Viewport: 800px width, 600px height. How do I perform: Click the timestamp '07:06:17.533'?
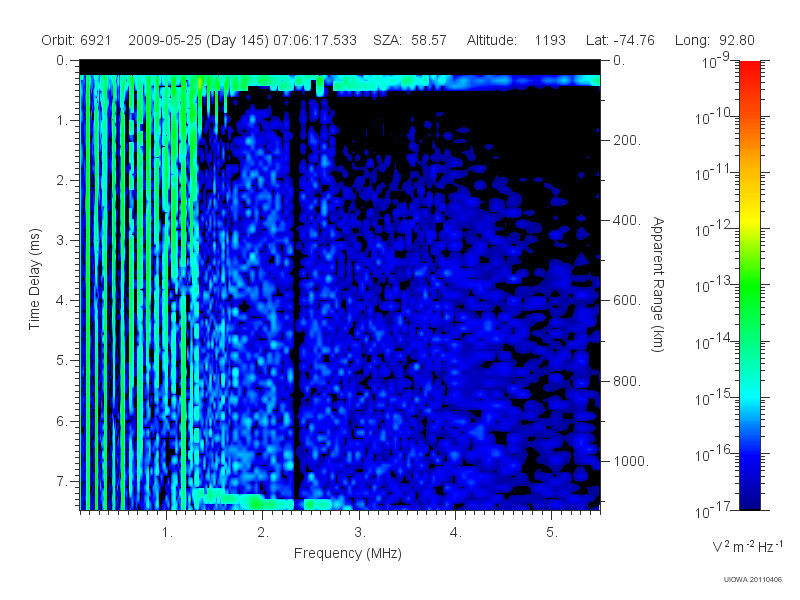pyautogui.click(x=315, y=40)
